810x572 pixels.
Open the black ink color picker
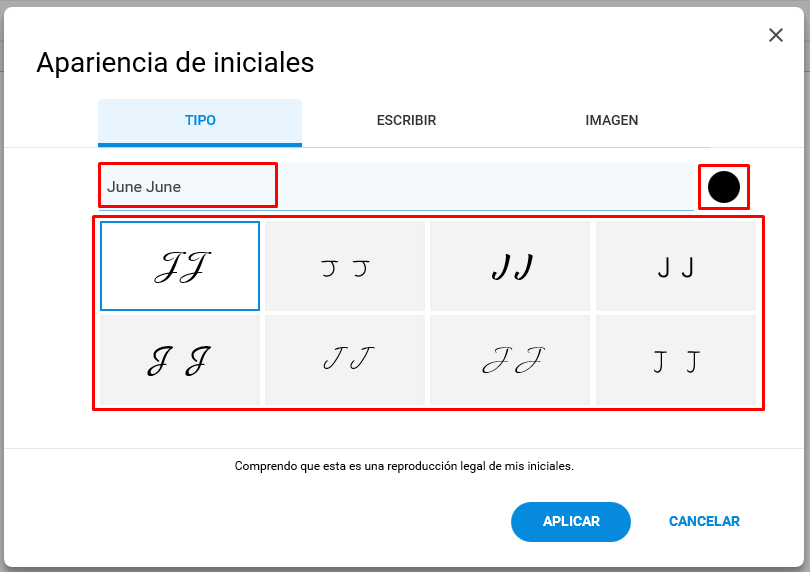click(724, 187)
